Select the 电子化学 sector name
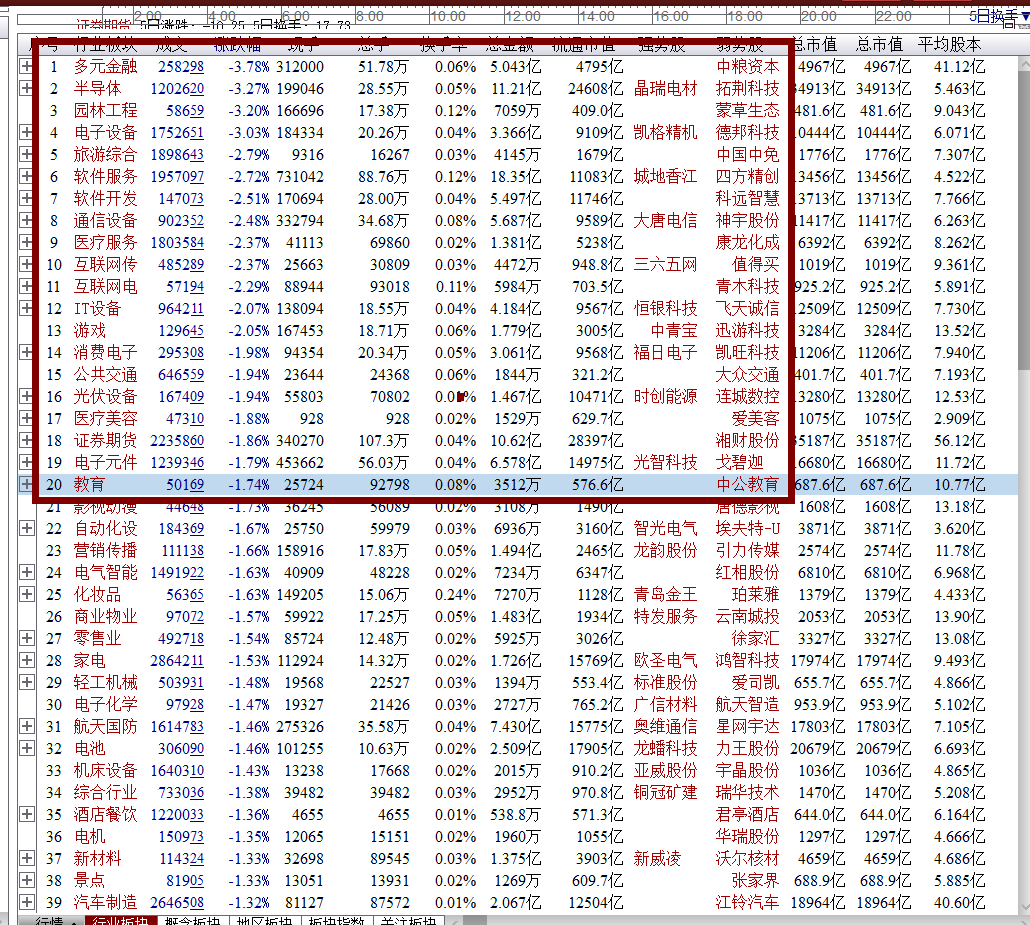This screenshot has height=925, width=1030. [105, 705]
